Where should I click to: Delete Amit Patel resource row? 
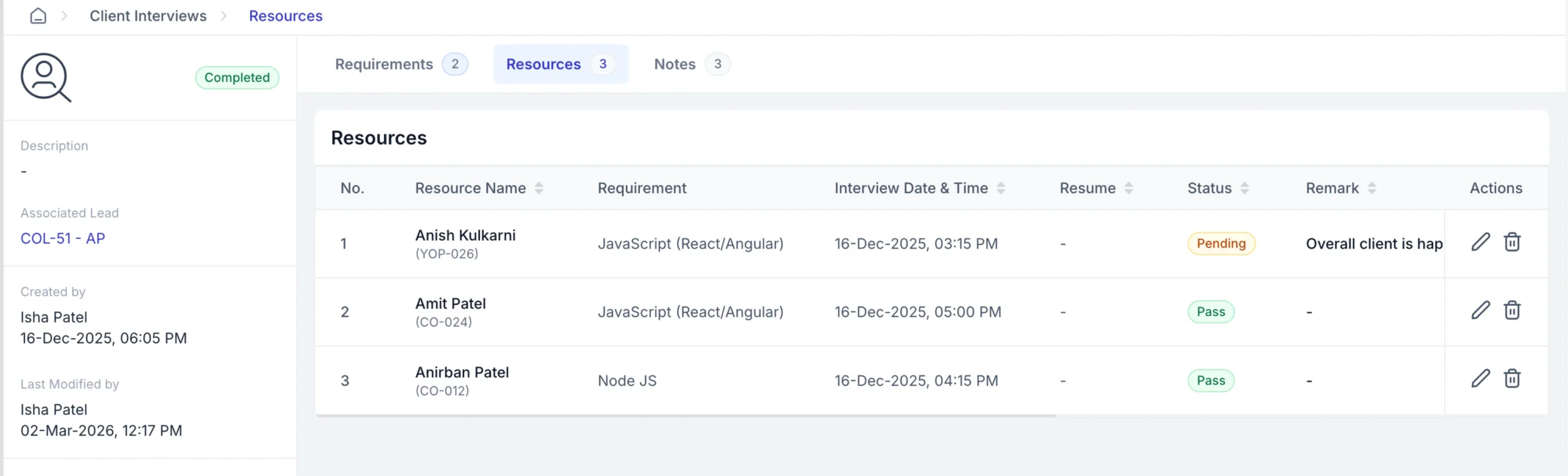pyautogui.click(x=1512, y=311)
